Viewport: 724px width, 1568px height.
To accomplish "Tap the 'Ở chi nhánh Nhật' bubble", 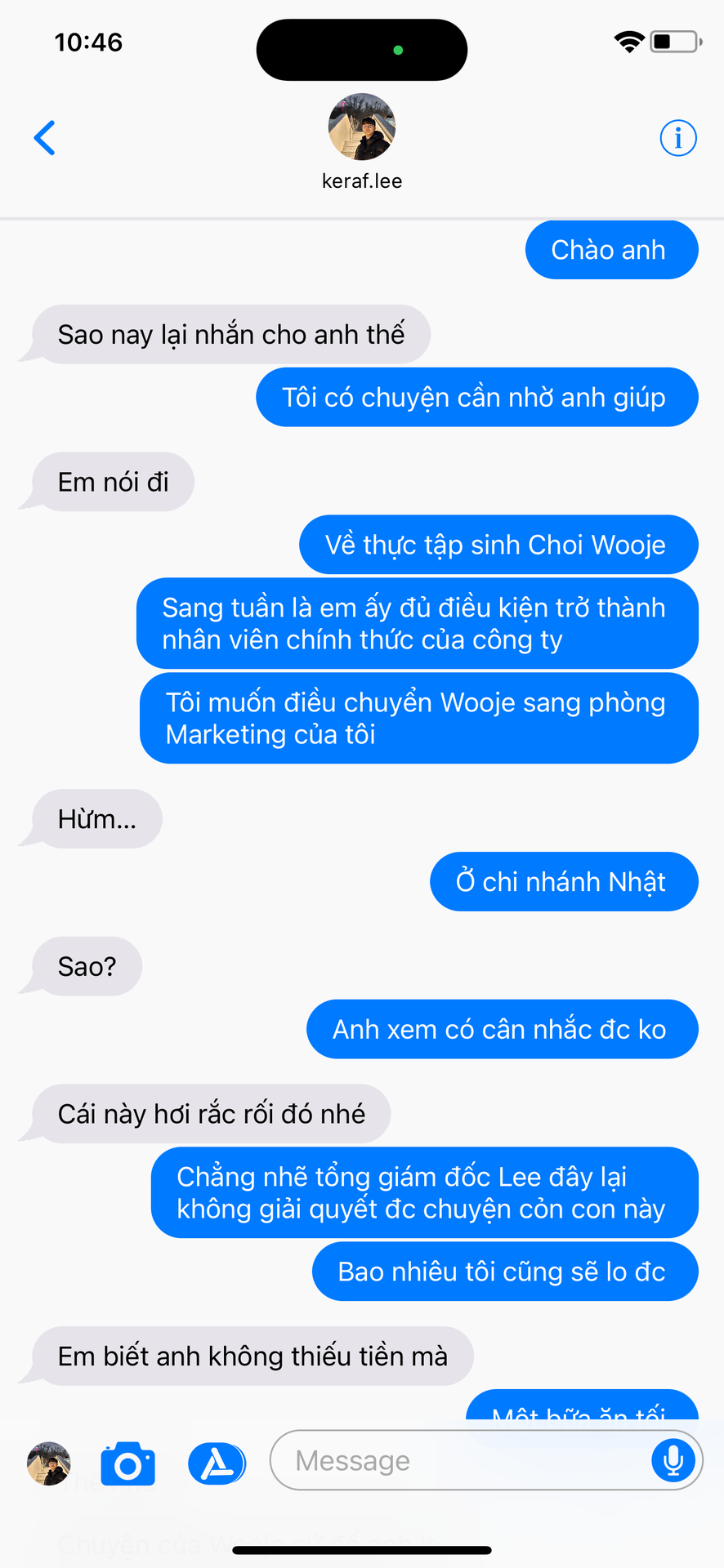I will (x=564, y=882).
